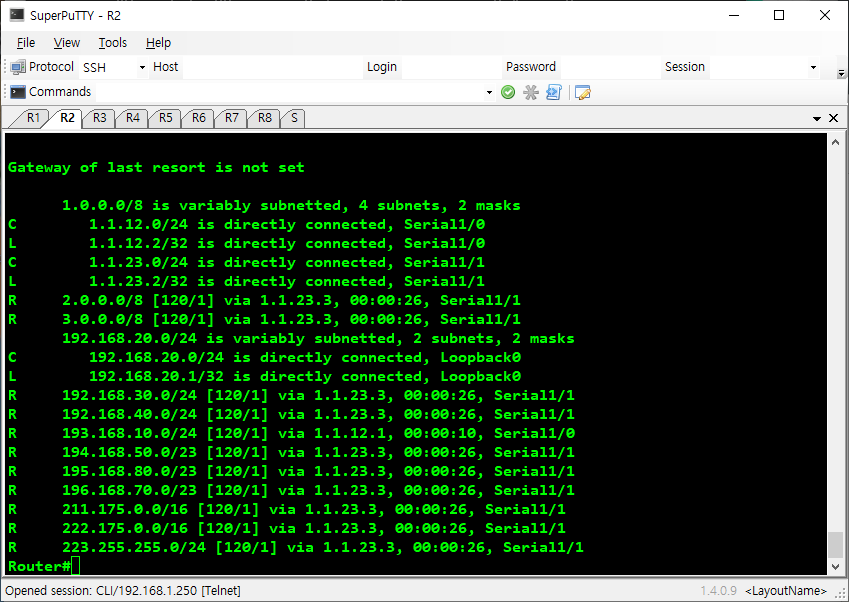Click the <LayoutName> status bar entry
The width and height of the screenshot is (849, 602).
(786, 591)
